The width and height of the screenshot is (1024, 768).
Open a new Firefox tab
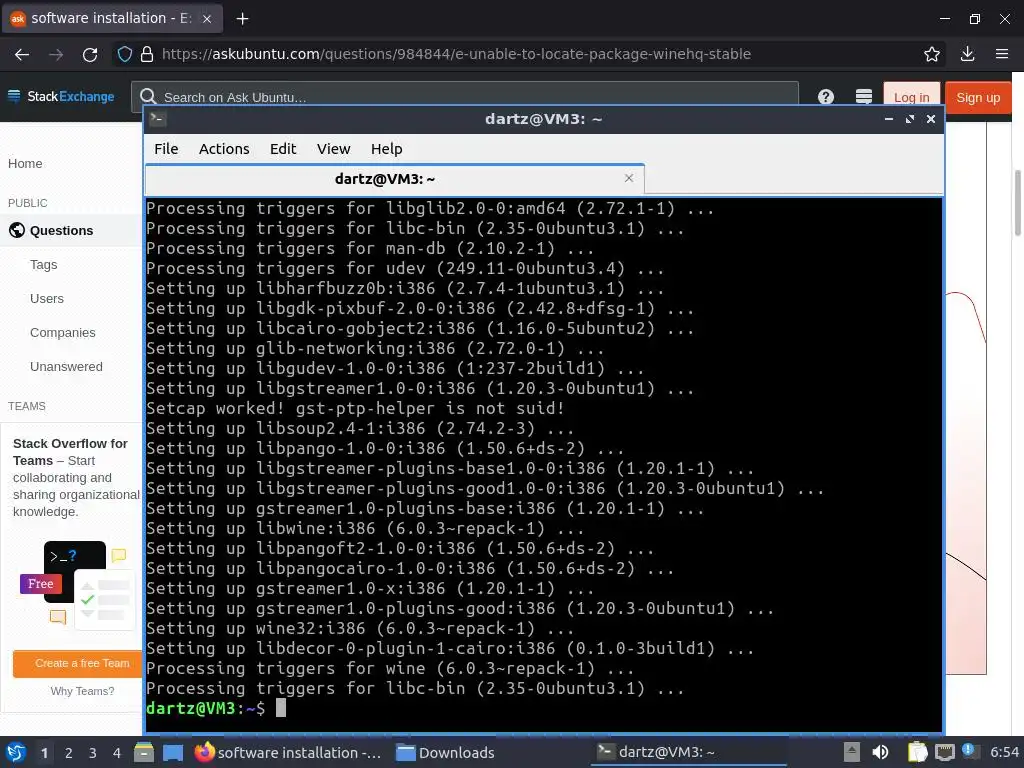point(242,19)
